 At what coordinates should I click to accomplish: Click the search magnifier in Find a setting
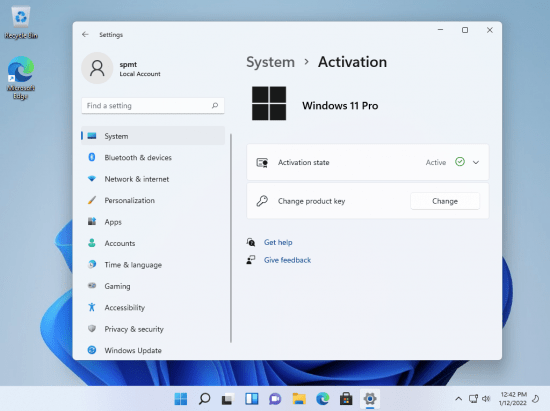(x=215, y=106)
